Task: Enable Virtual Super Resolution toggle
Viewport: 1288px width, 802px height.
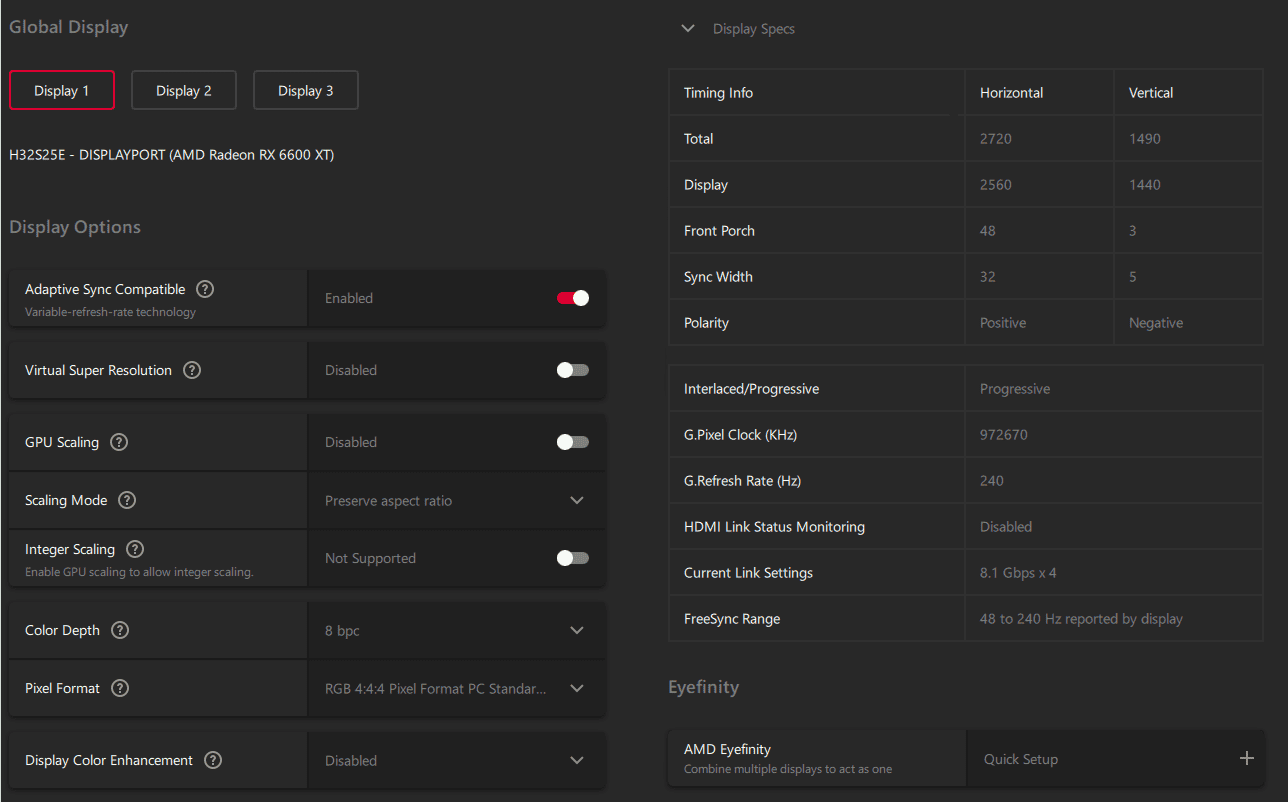Action: 572,370
